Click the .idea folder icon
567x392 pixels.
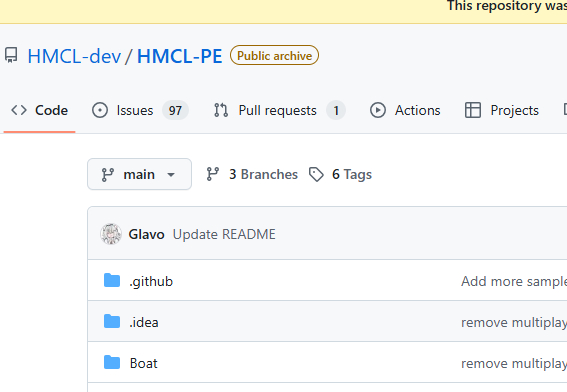pos(112,321)
